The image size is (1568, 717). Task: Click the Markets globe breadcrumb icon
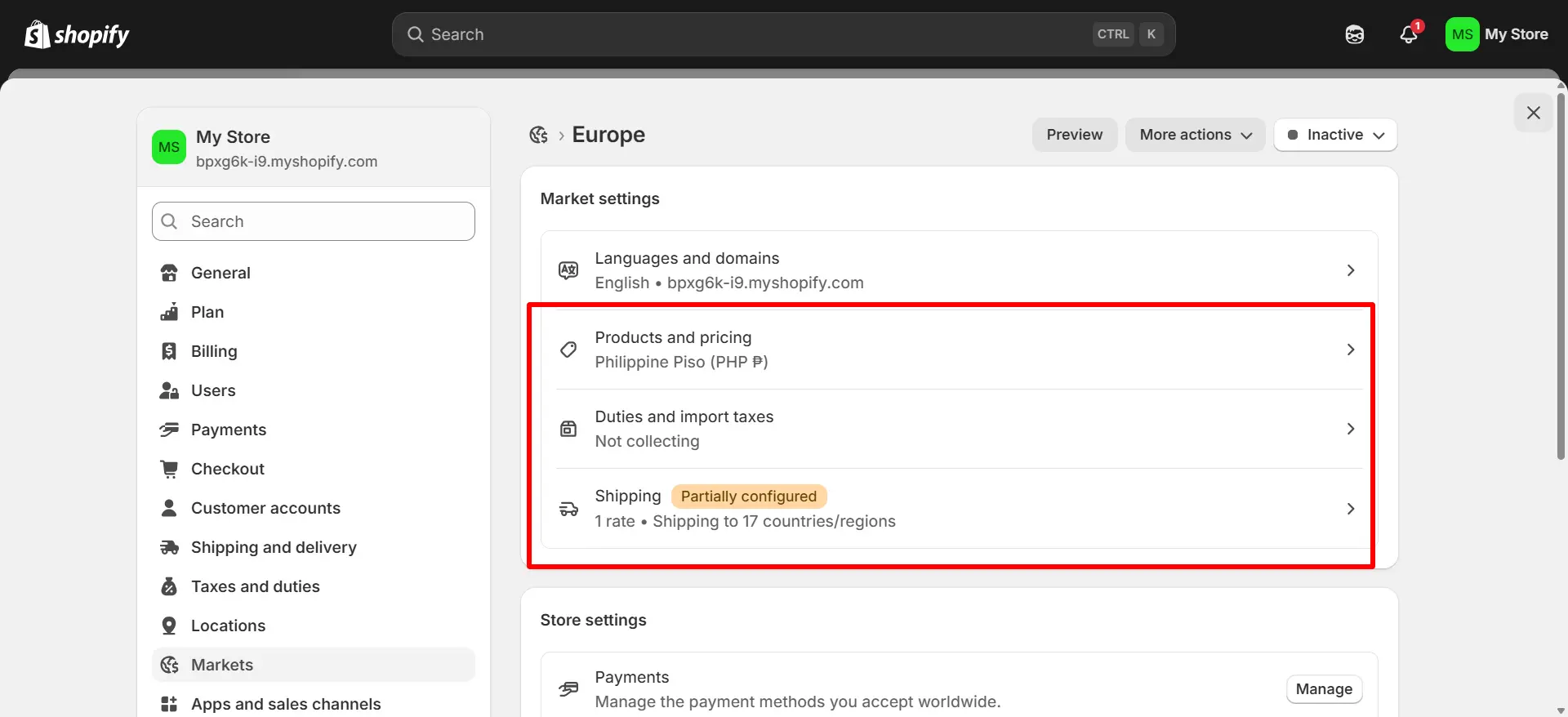click(x=538, y=135)
